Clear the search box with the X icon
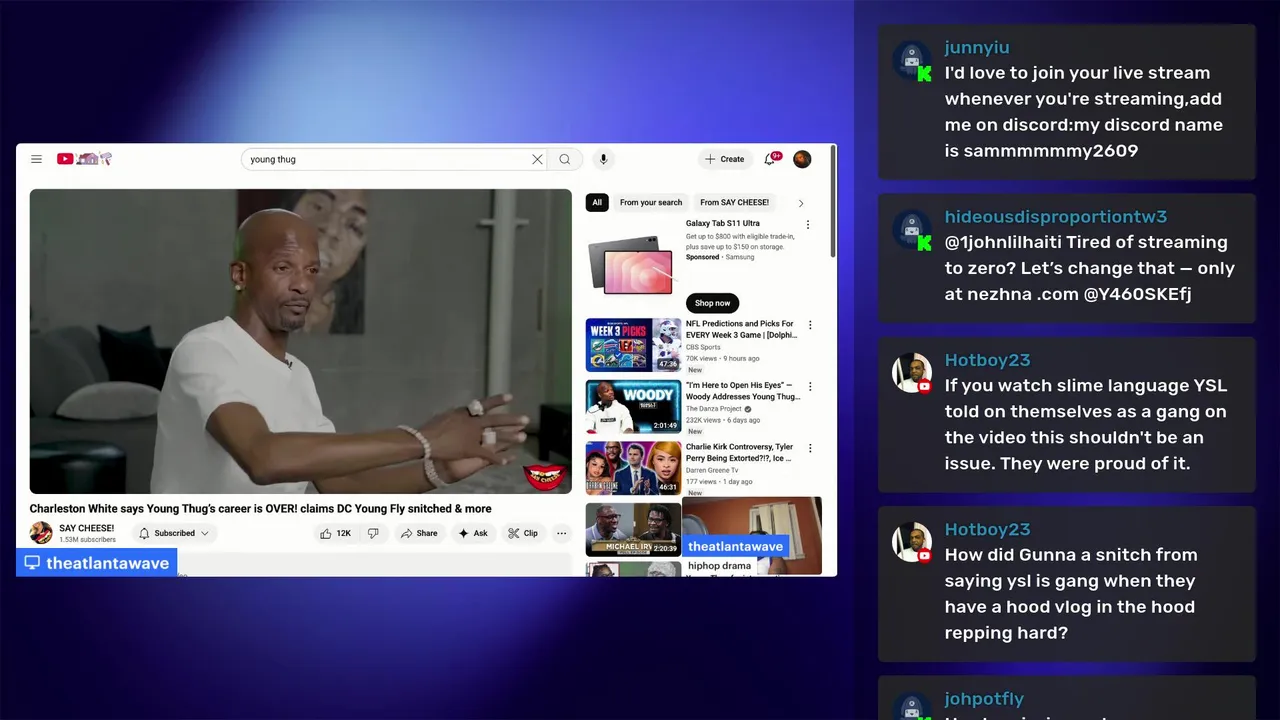1280x720 pixels. [x=537, y=159]
